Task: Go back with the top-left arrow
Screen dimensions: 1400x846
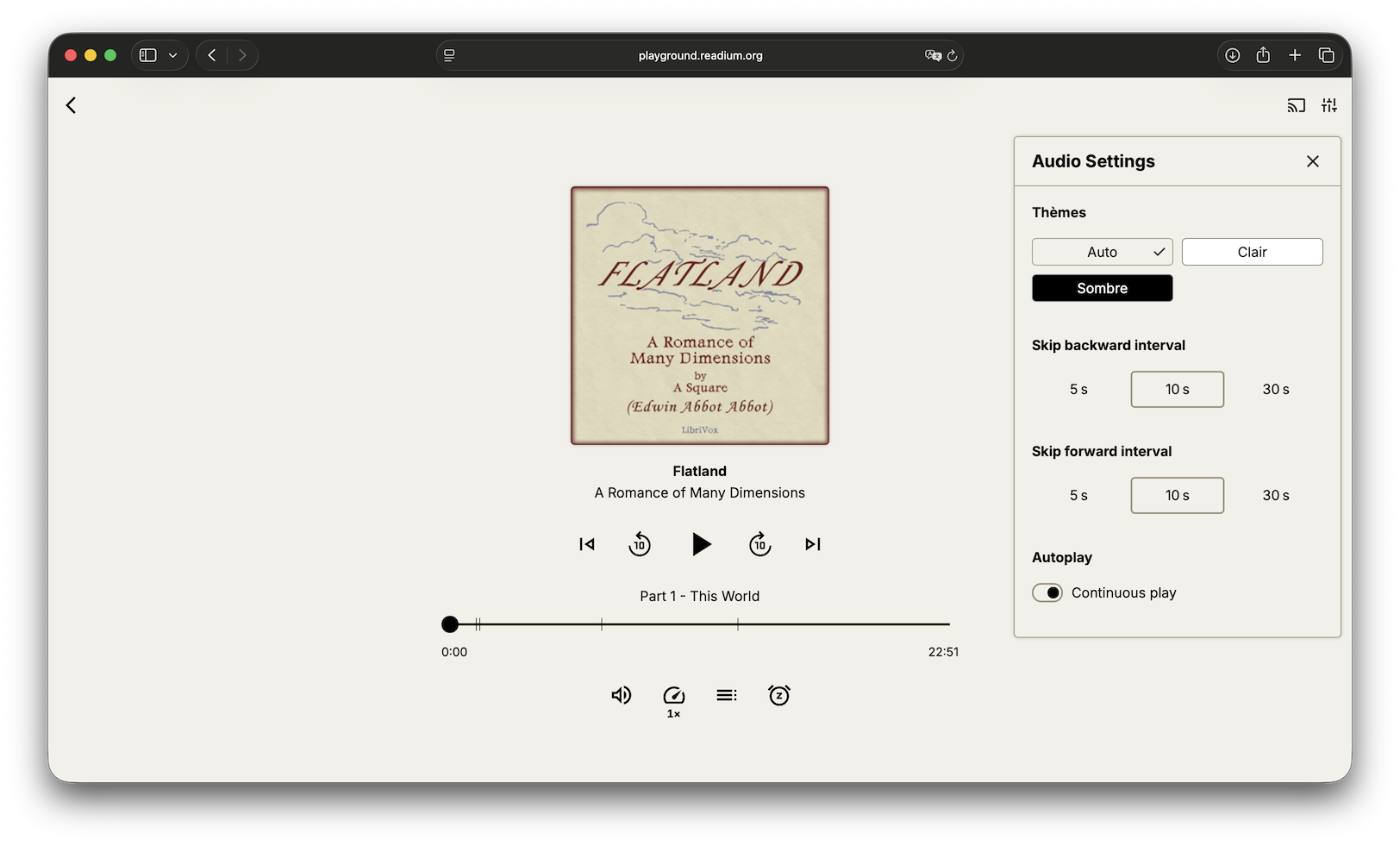Action: tap(71, 104)
